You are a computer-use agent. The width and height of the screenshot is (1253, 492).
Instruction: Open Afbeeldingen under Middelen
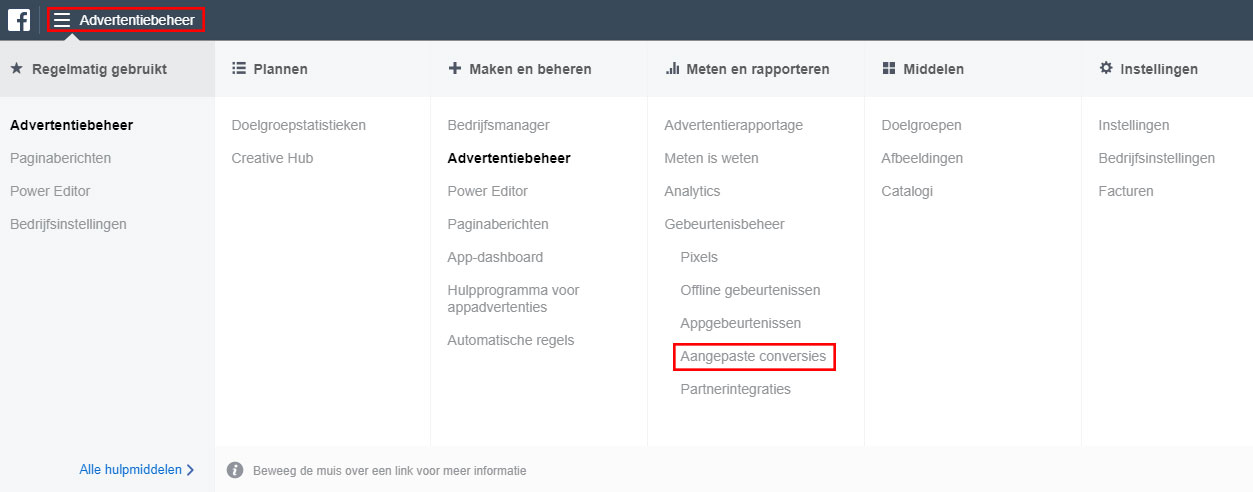tap(923, 158)
